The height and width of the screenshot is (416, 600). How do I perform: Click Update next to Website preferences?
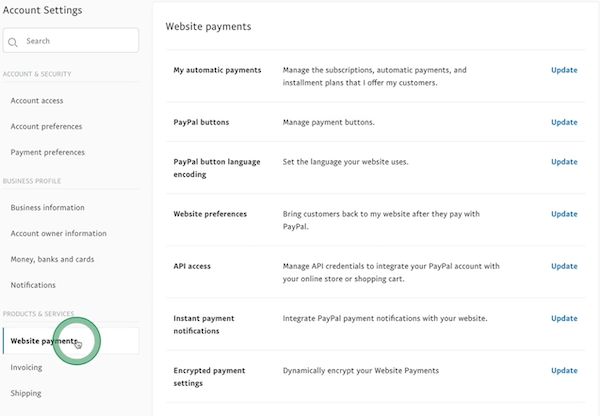coord(564,213)
